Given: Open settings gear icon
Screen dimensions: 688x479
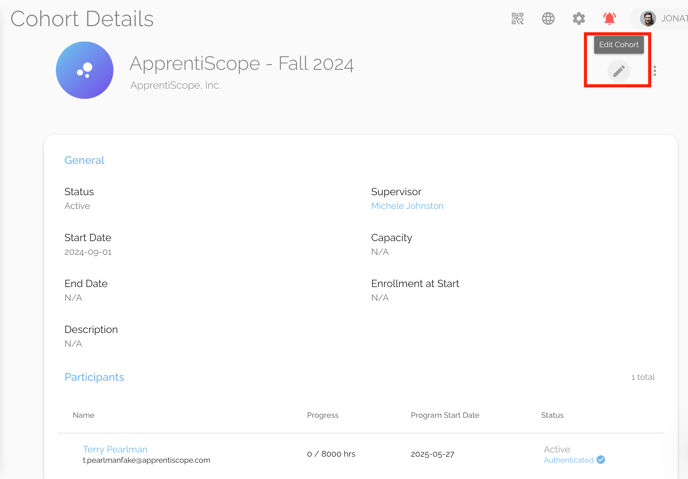Looking at the screenshot, I should (579, 18).
